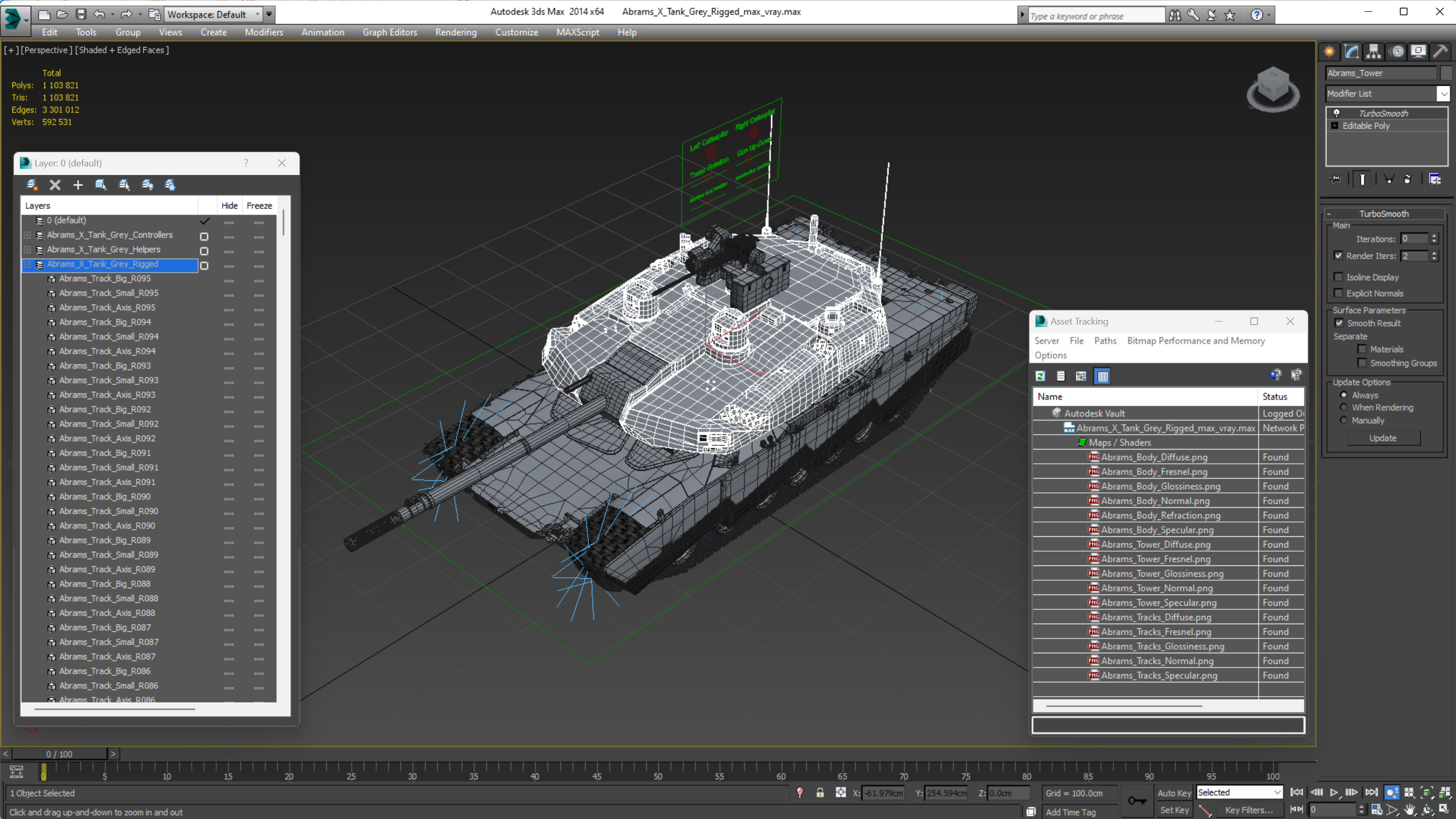Toggle Smooth Result checkbox
The width and height of the screenshot is (1456, 819).
1339,322
